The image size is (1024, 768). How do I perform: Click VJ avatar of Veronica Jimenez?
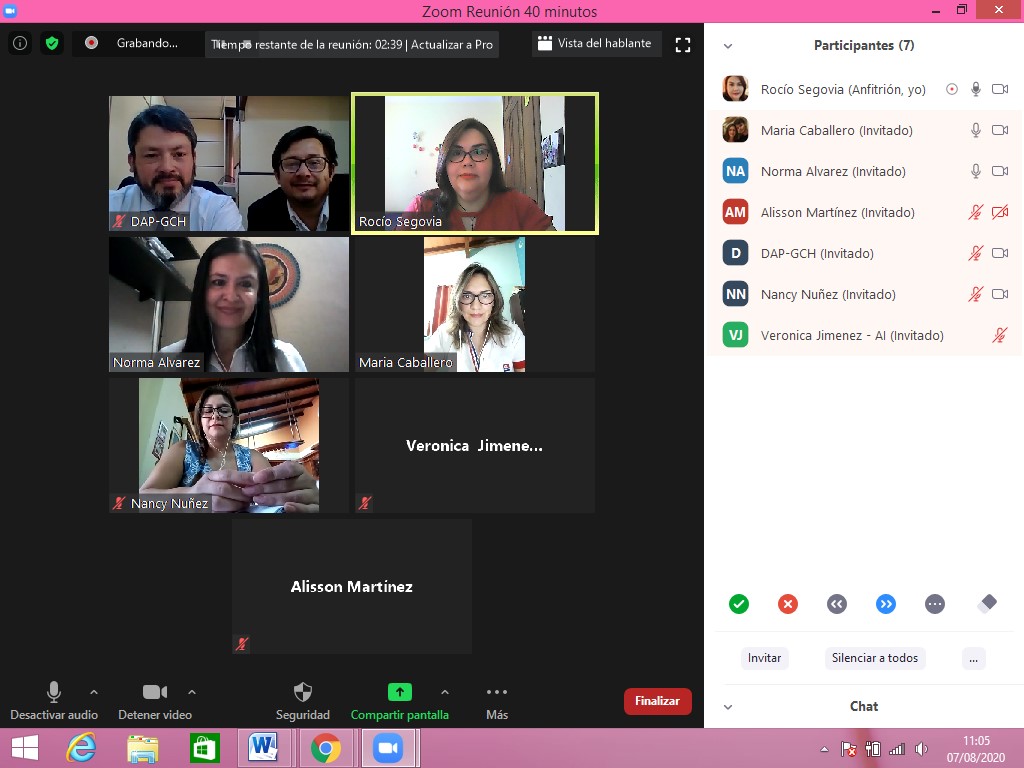click(x=735, y=335)
